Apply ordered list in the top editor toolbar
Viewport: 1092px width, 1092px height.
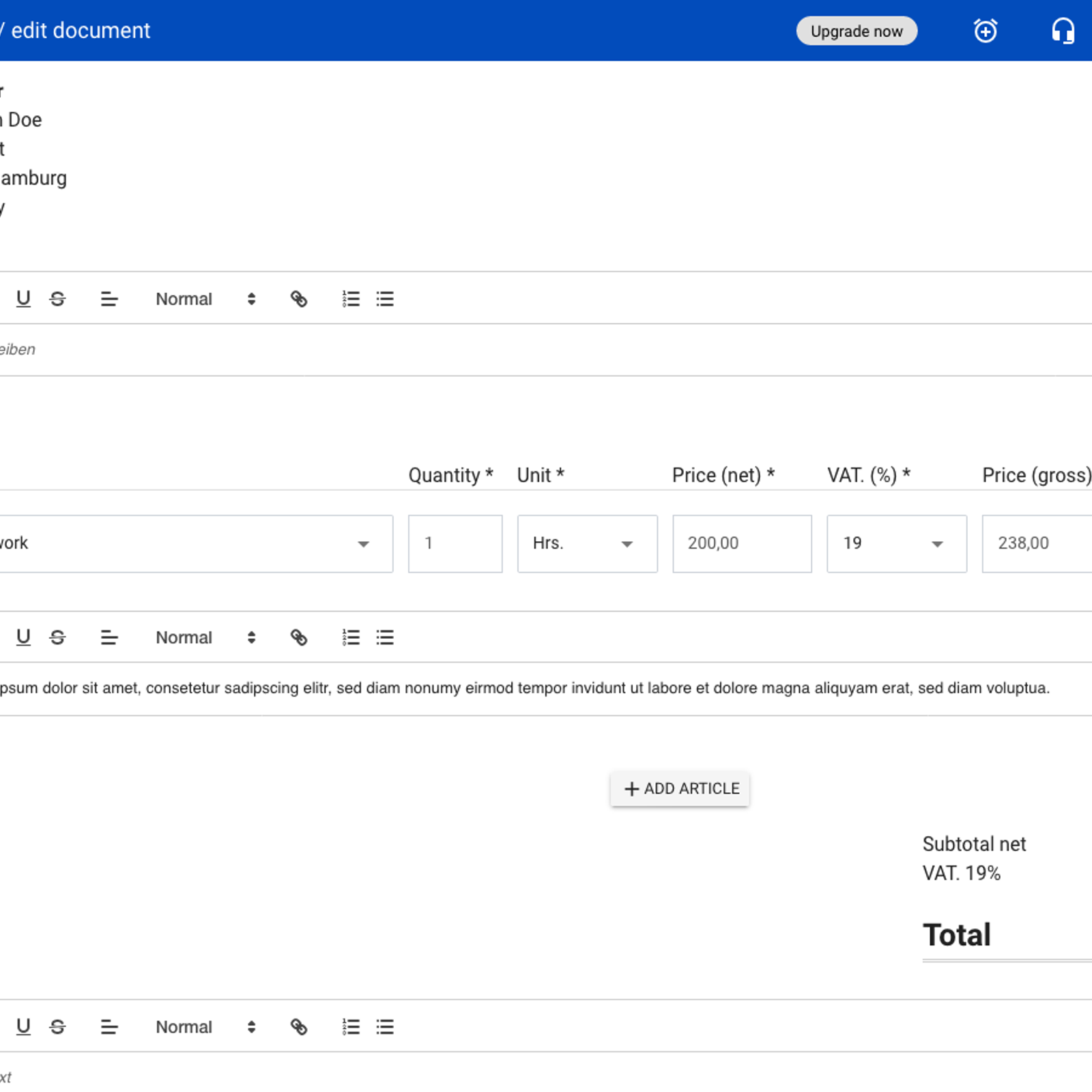click(x=351, y=299)
